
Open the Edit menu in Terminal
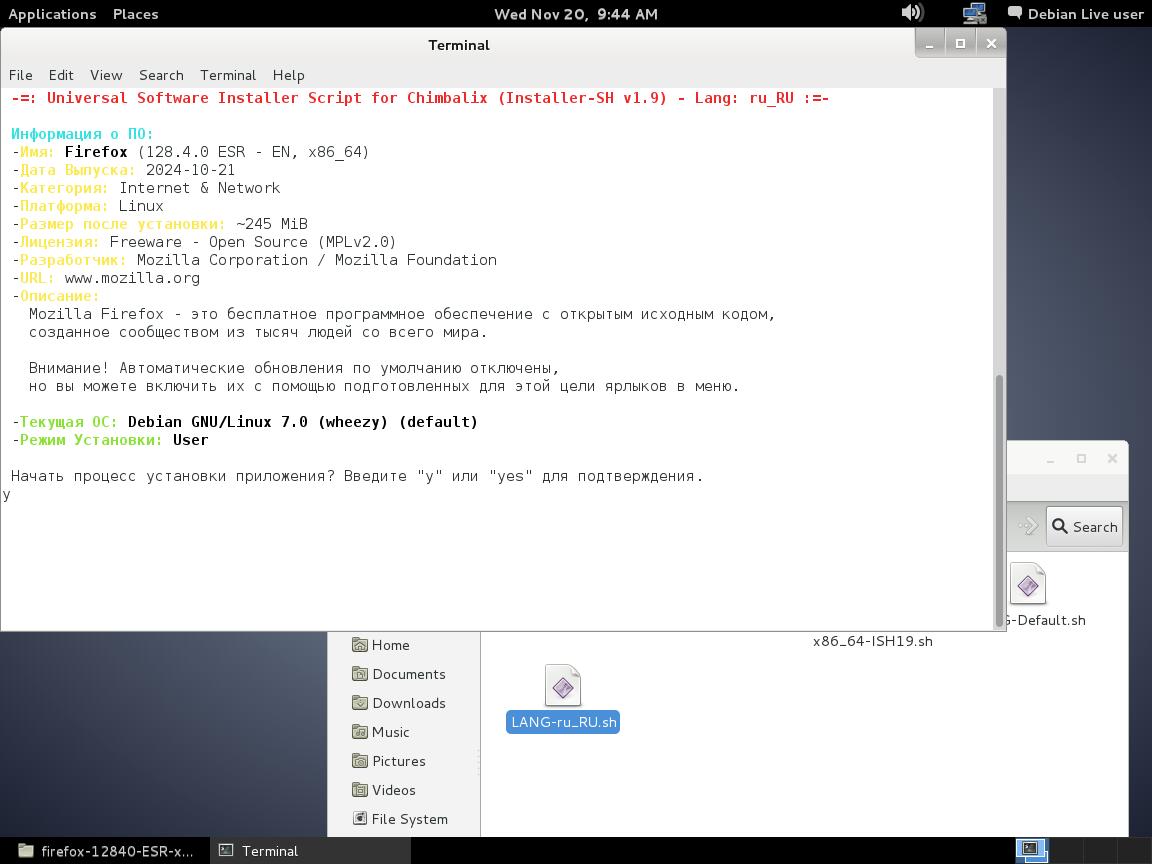[x=61, y=75]
